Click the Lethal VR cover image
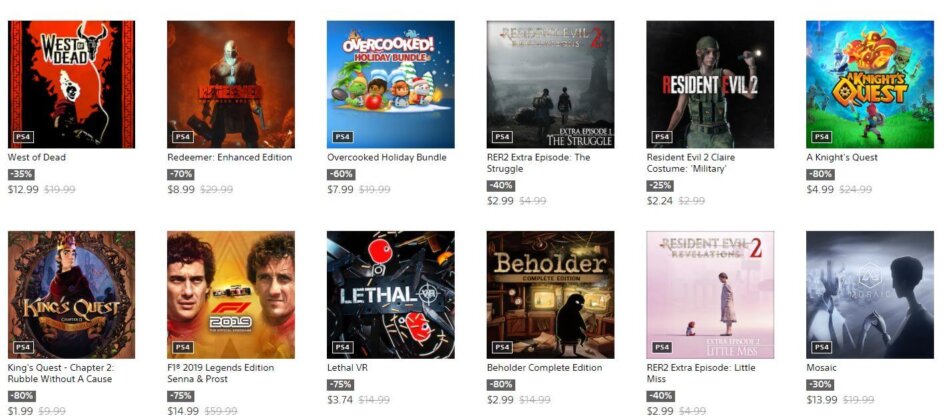Viewport: 950px width, 420px height. coord(391,295)
